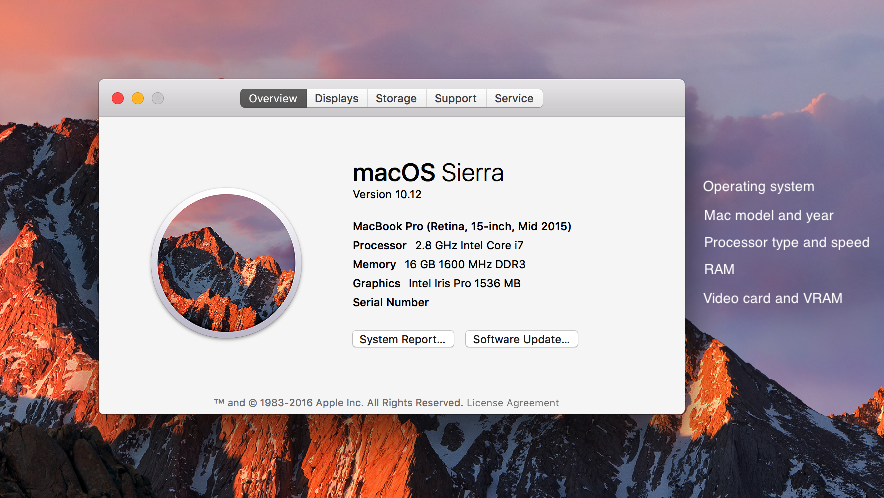Select the 'Intel Iris Pro 1536 MB' value
This screenshot has height=498, width=884.
pos(465,283)
